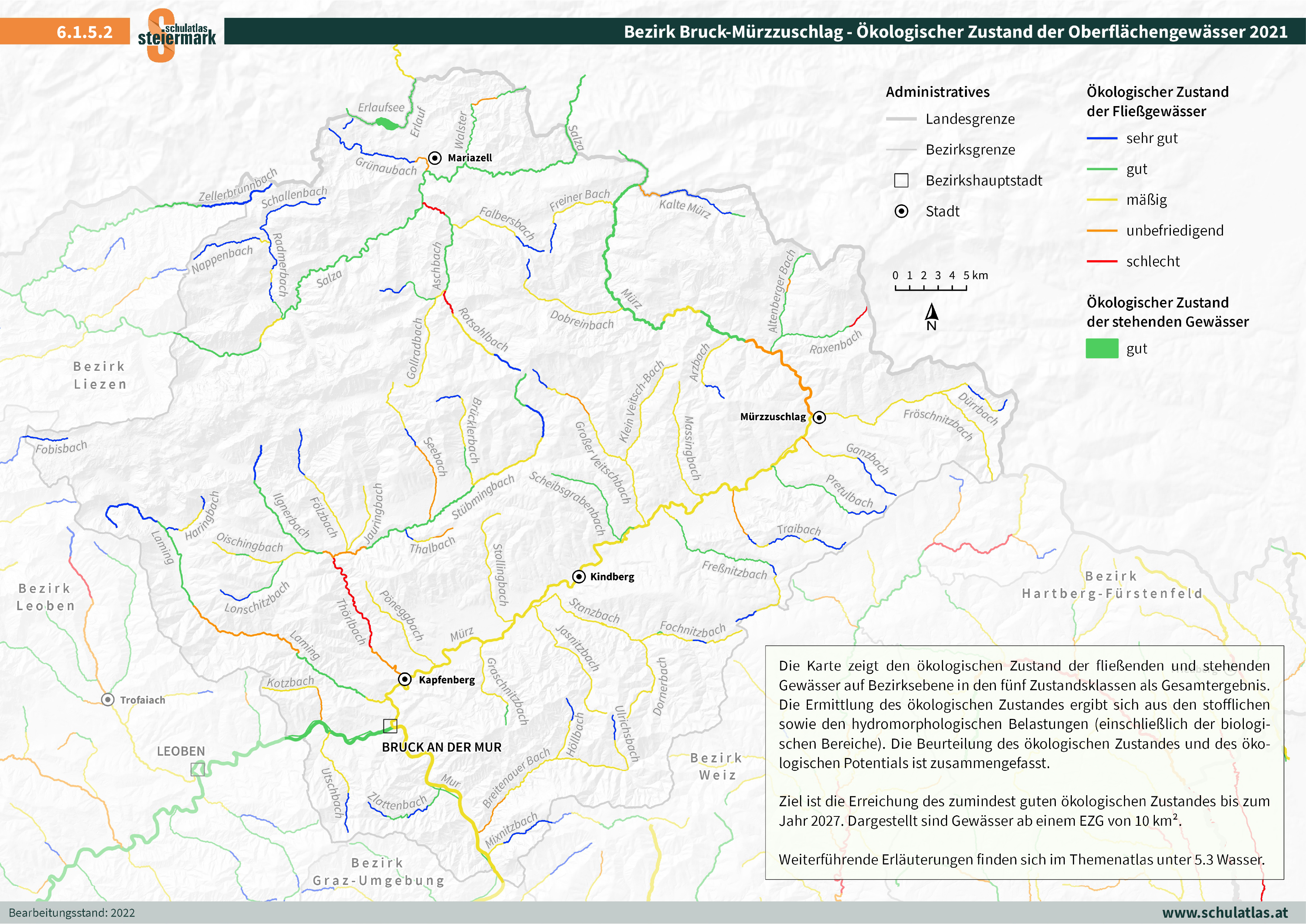Click the orange 6.1.5.2 map number

click(84, 32)
